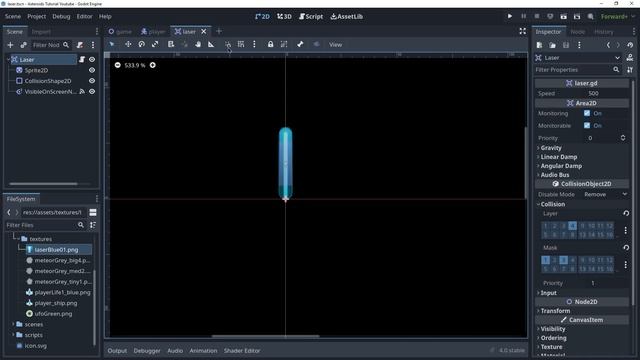Attach script icon in Scene dock toolbar

(80, 45)
